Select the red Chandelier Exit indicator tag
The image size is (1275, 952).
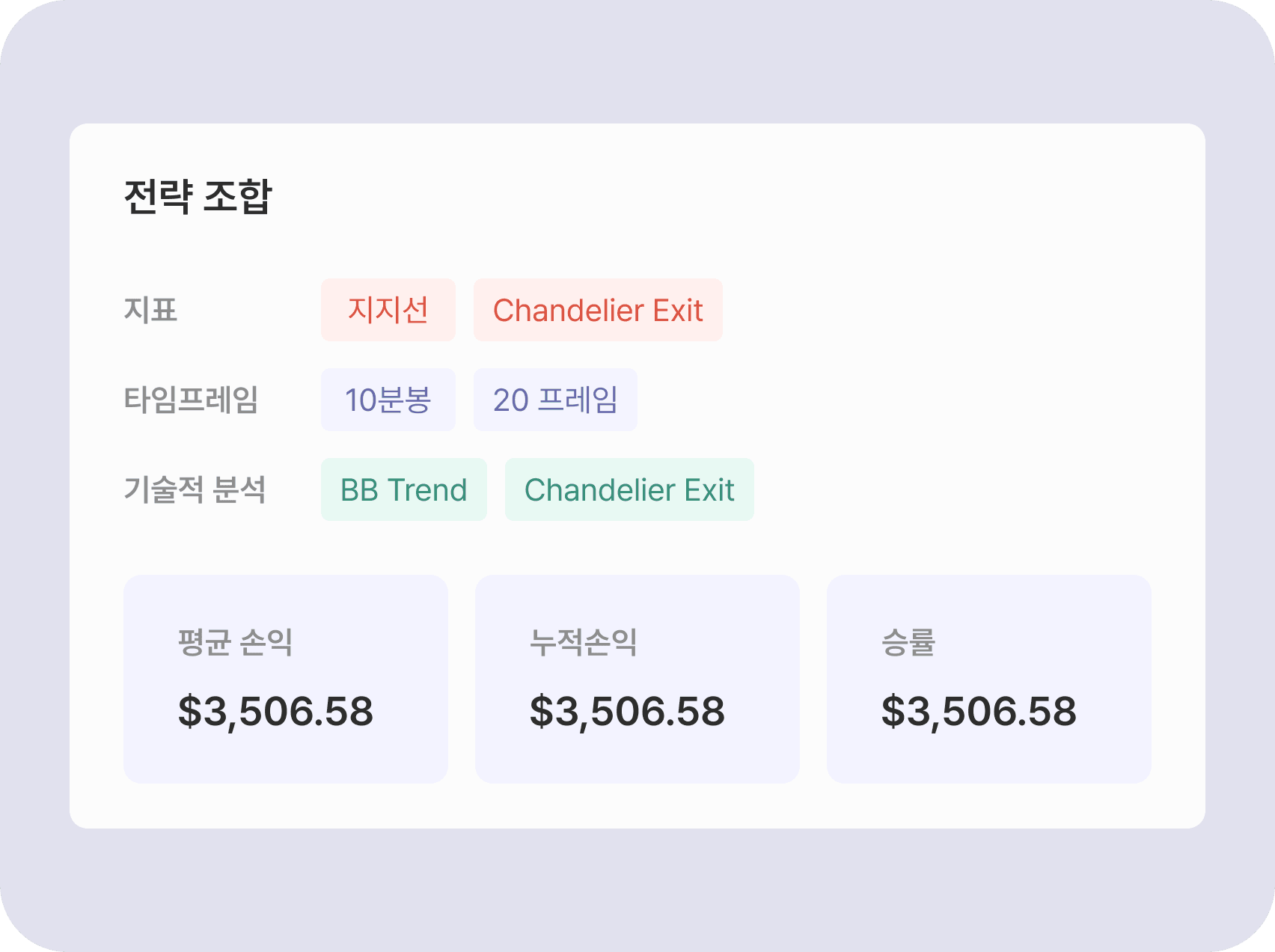598,310
